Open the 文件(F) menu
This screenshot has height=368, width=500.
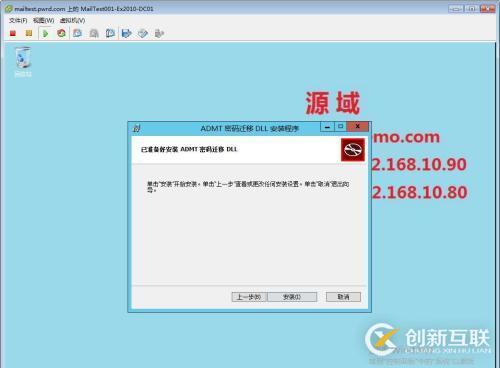18,21
